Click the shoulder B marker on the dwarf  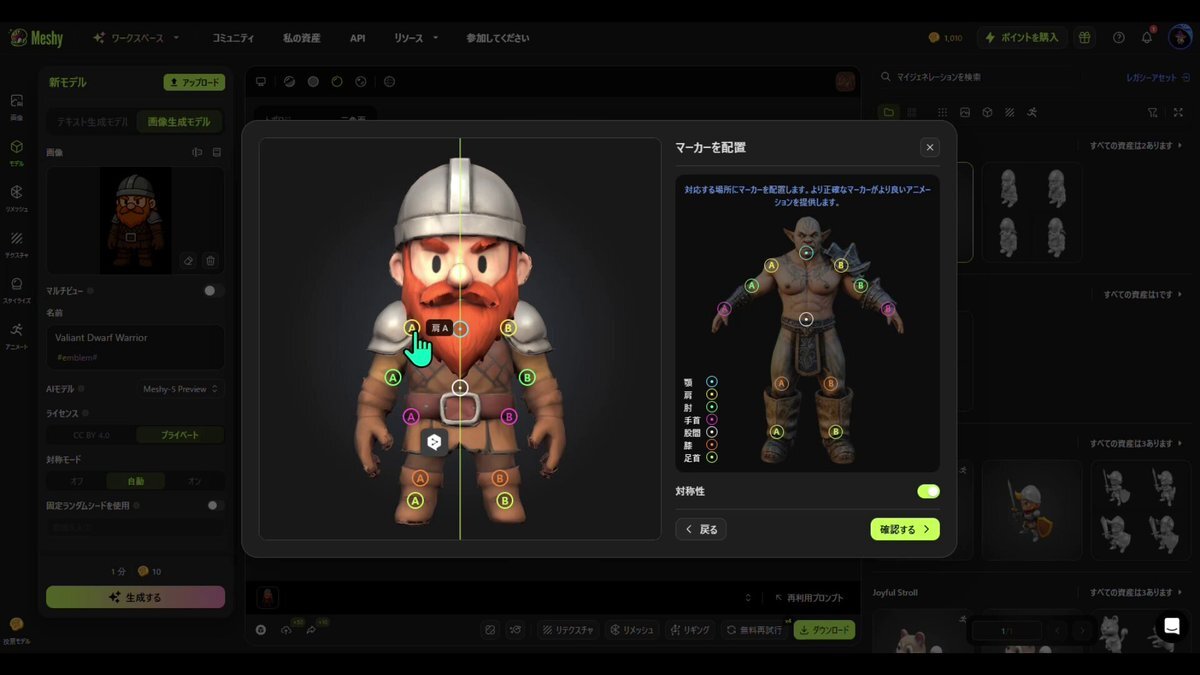click(508, 327)
